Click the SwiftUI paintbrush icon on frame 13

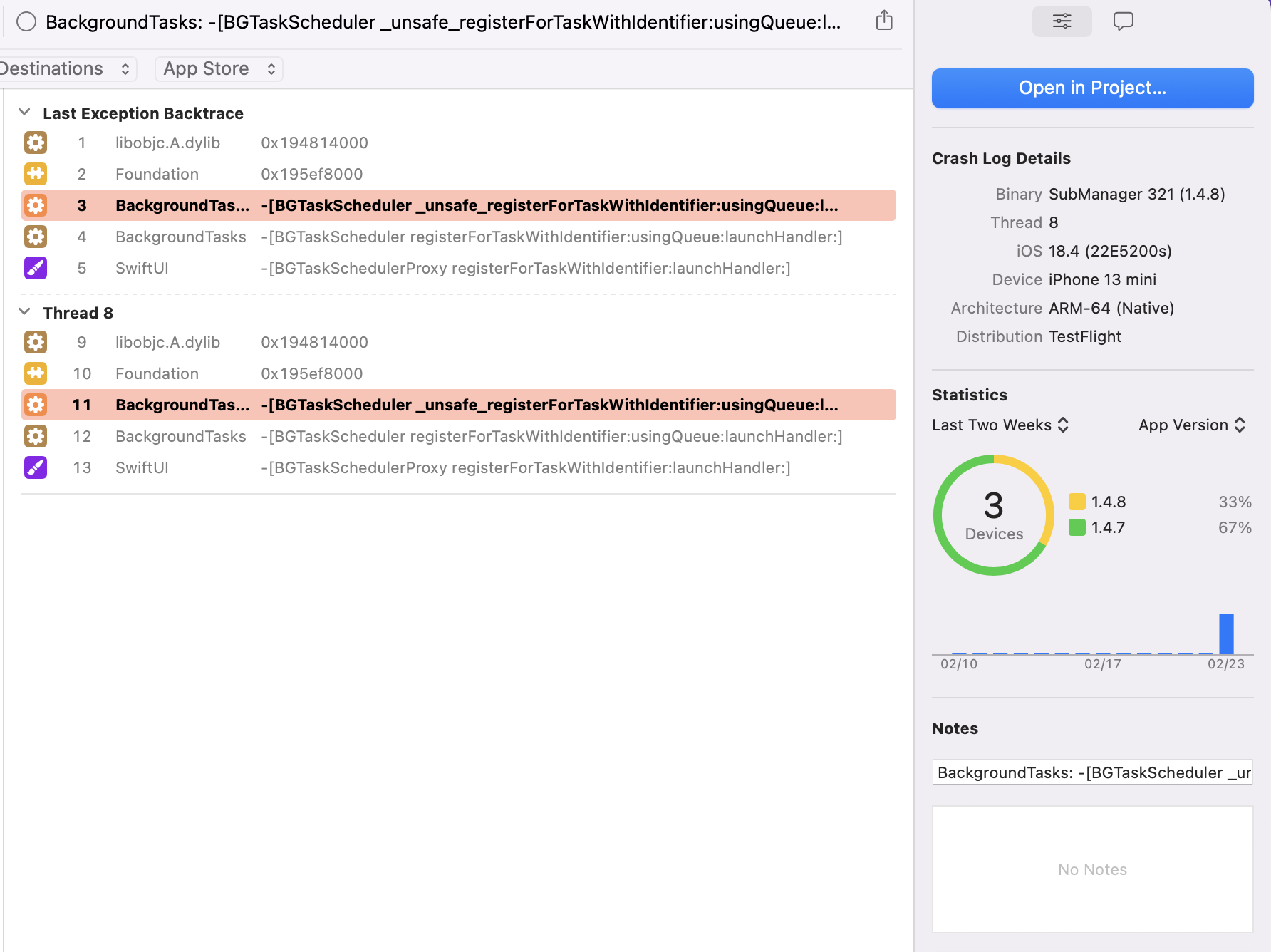tap(36, 467)
